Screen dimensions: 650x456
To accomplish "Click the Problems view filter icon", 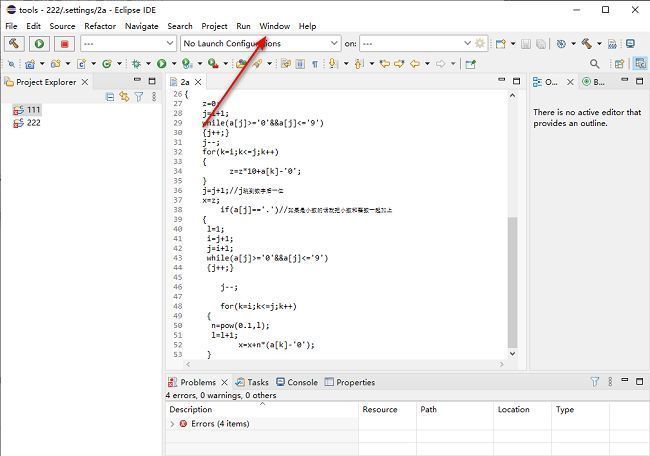I will click(x=594, y=382).
